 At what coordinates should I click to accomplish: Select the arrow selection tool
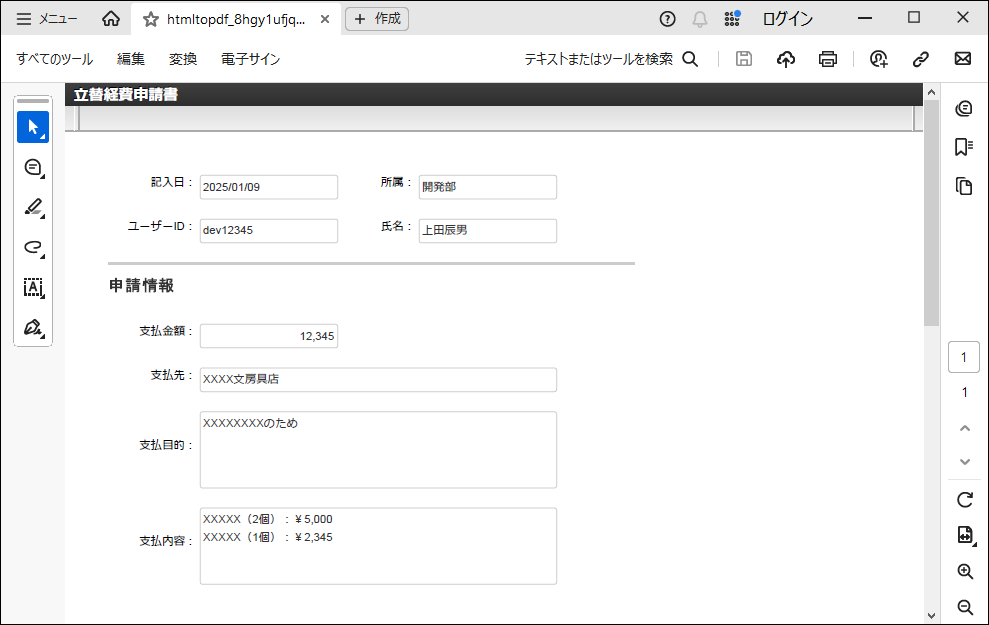(x=33, y=127)
